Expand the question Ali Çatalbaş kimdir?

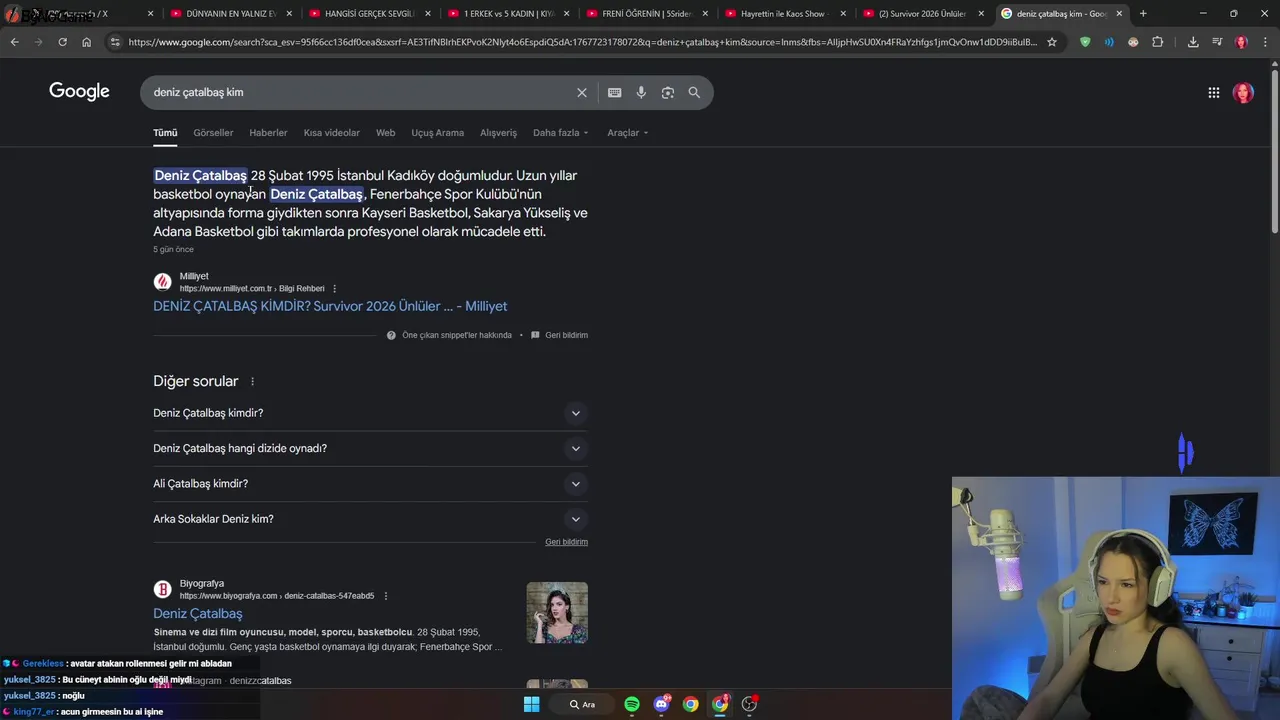370,484
